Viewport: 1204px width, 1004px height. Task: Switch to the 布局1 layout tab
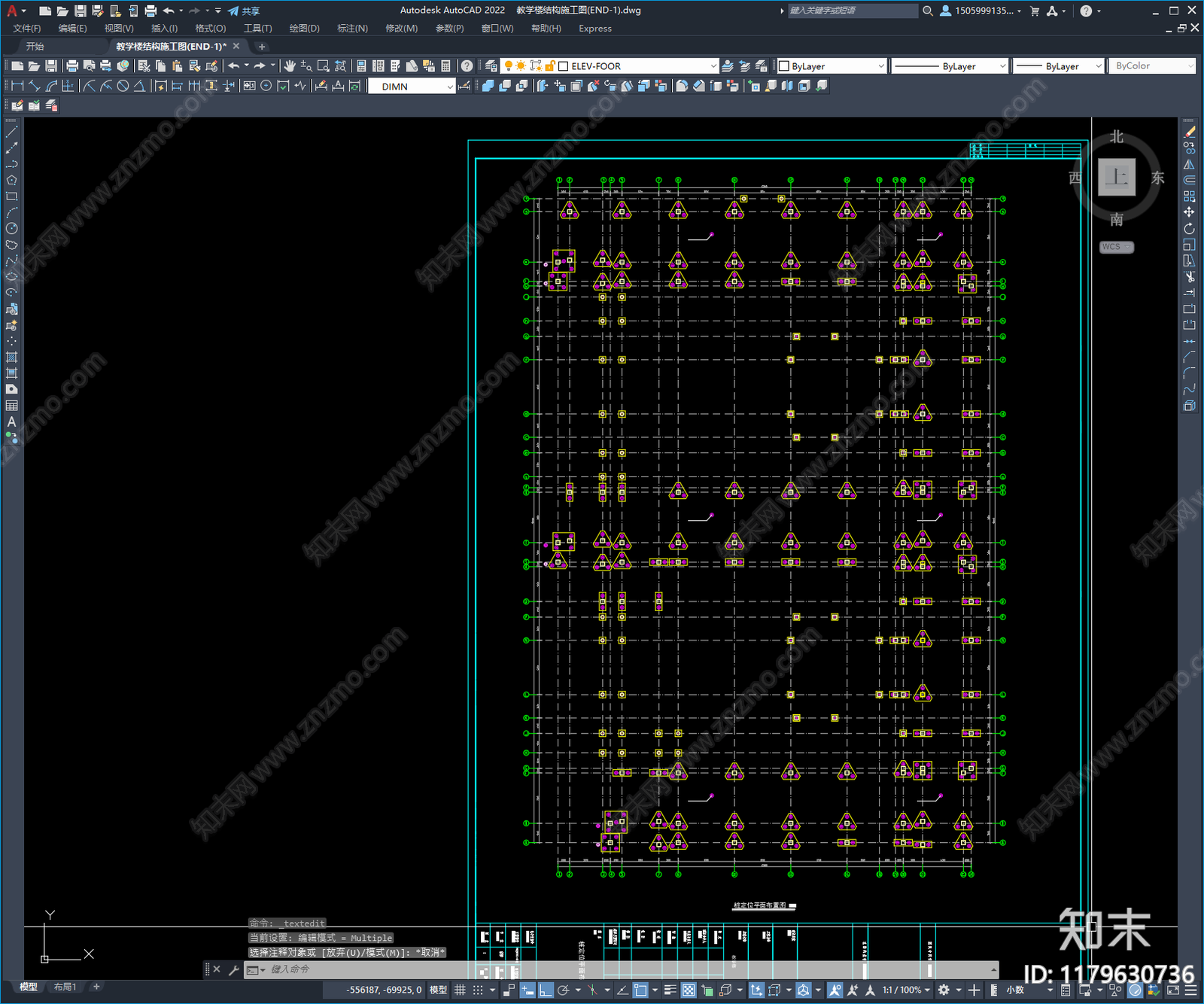pos(65,987)
